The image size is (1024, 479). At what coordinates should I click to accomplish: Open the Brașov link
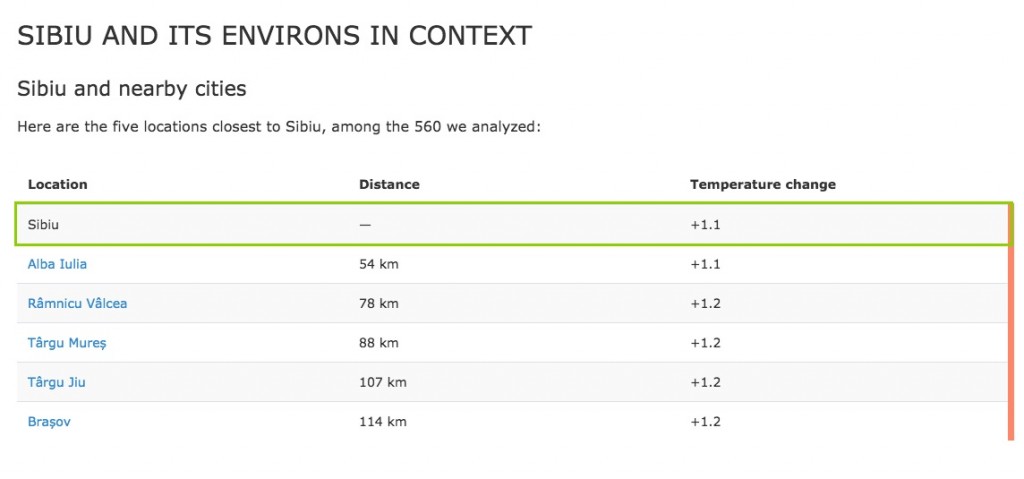[x=49, y=421]
